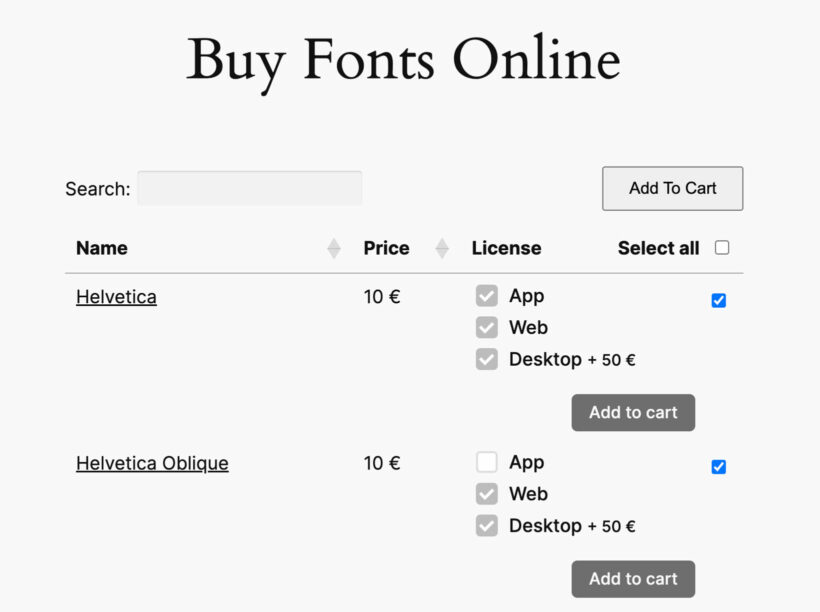Toggle the App license for Helvetica
820x612 pixels.
coord(486,296)
